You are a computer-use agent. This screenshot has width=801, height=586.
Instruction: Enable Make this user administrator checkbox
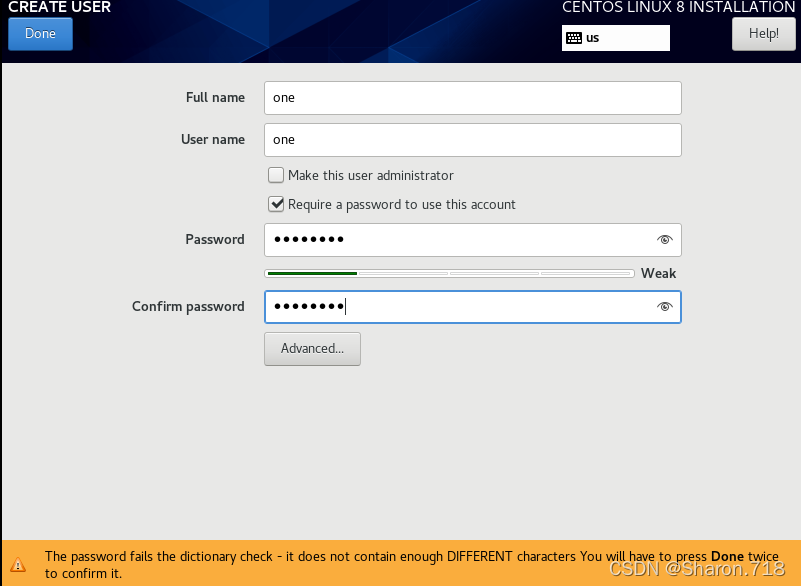276,175
